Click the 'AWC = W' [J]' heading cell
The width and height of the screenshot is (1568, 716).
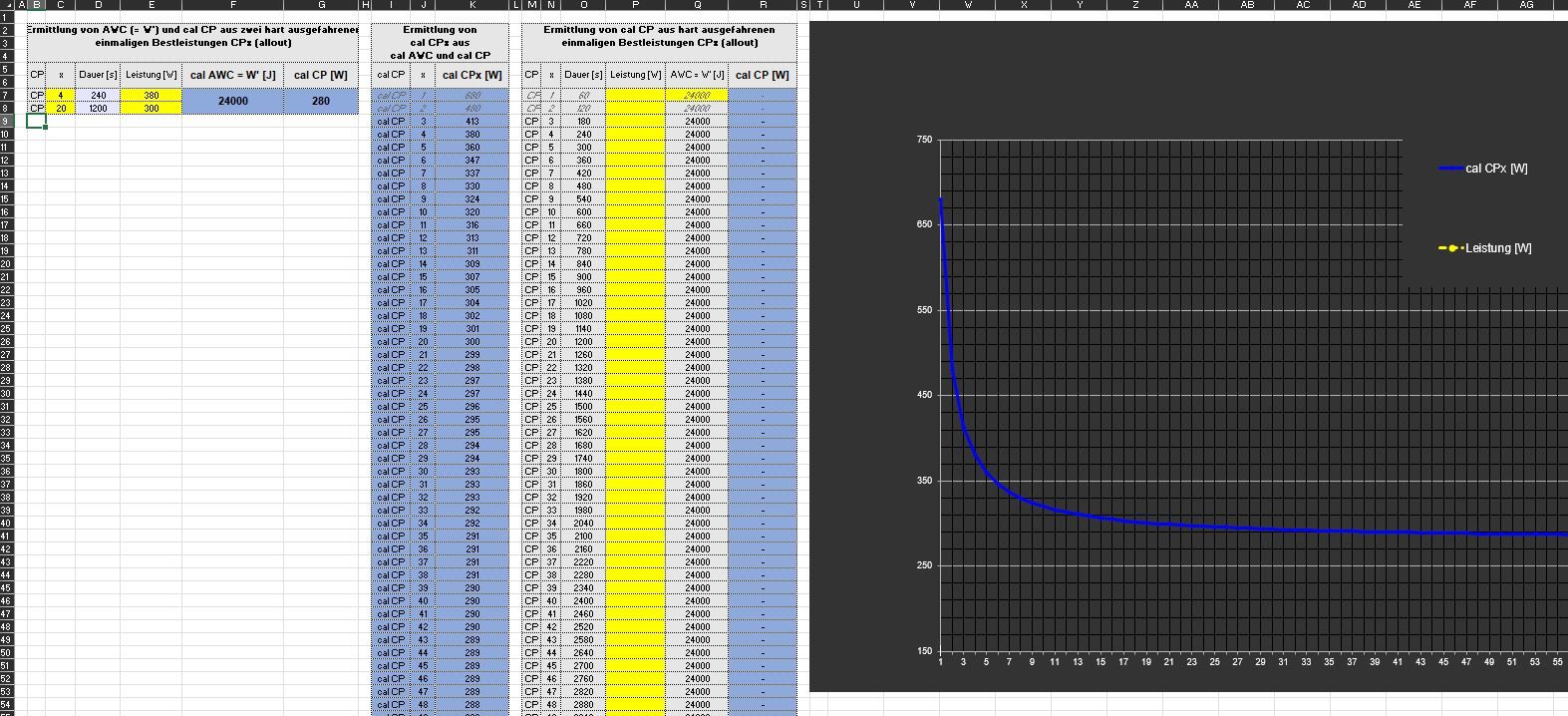tap(697, 75)
